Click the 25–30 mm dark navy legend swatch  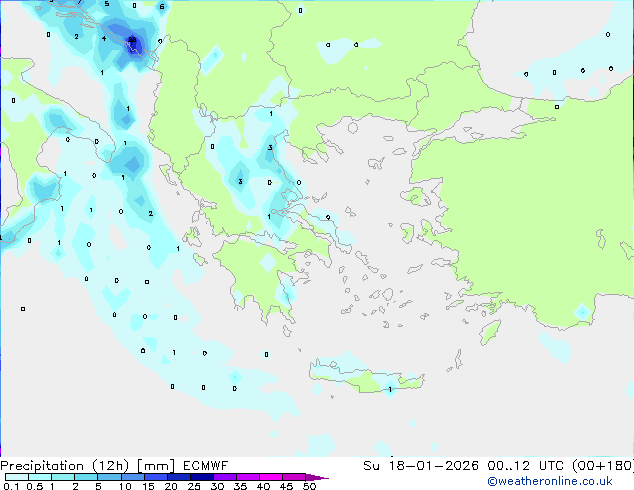pos(202,477)
